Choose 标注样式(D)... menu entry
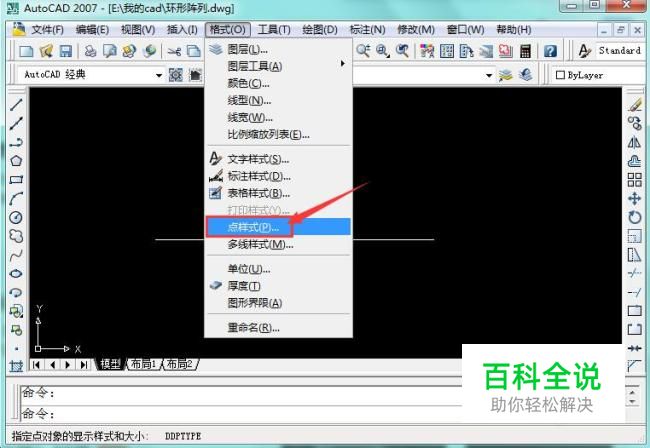Viewport: 650px width, 448px height. [279, 176]
